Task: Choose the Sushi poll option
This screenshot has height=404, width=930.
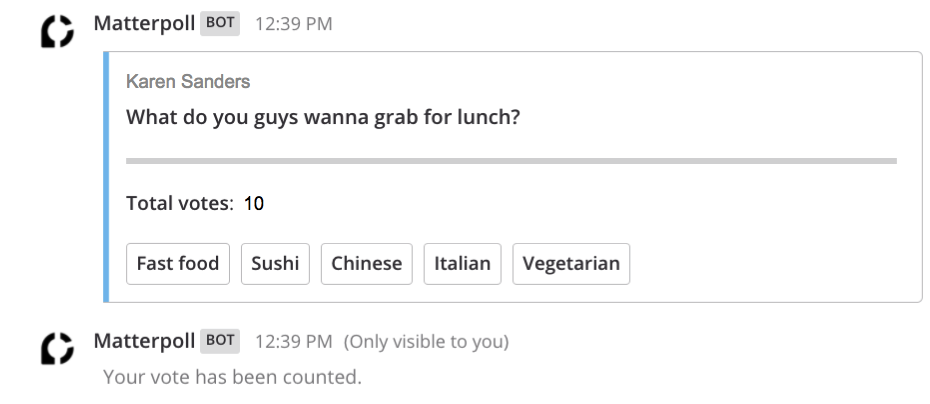Action: [275, 264]
